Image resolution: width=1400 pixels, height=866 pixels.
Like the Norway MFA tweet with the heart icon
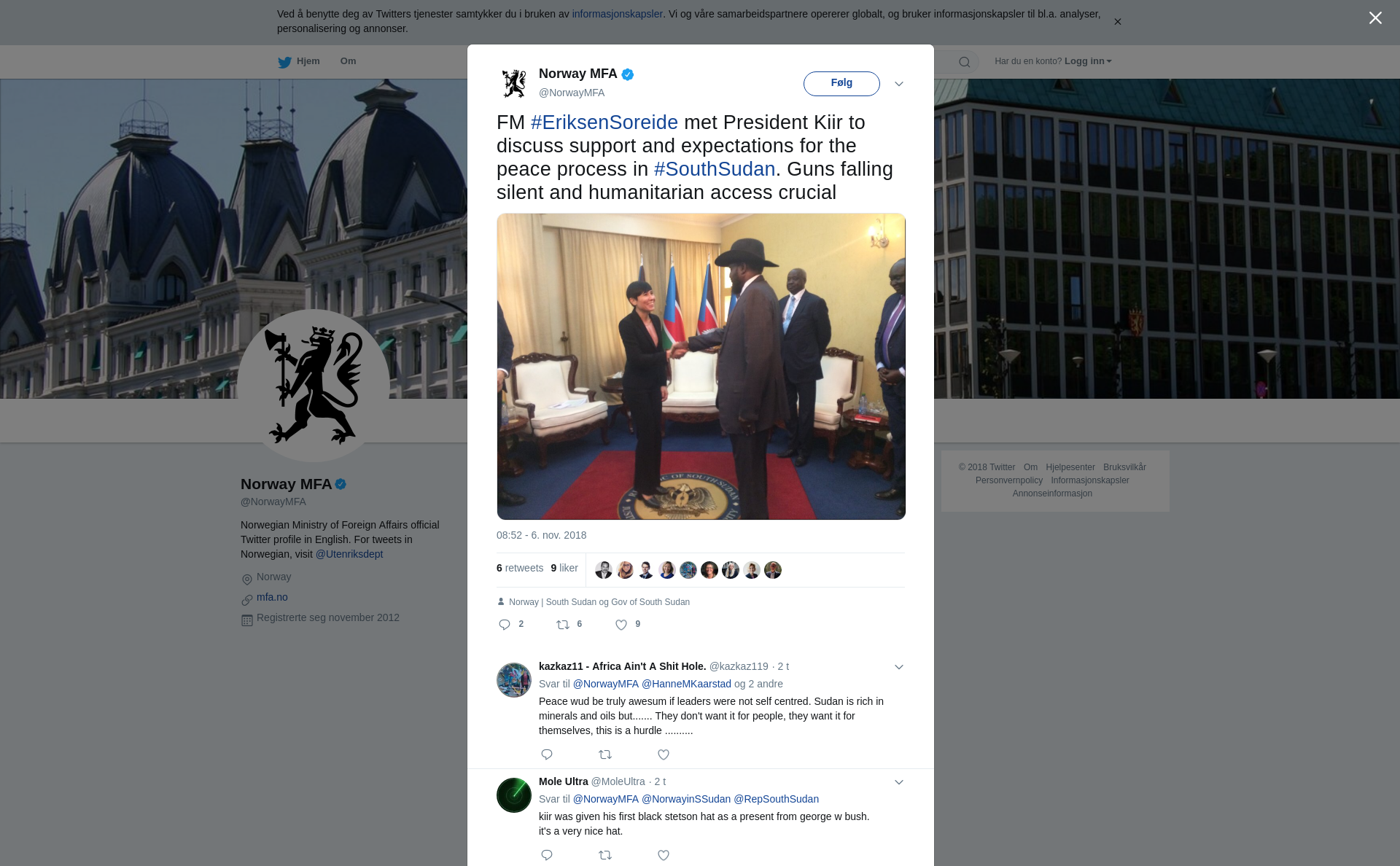point(621,625)
